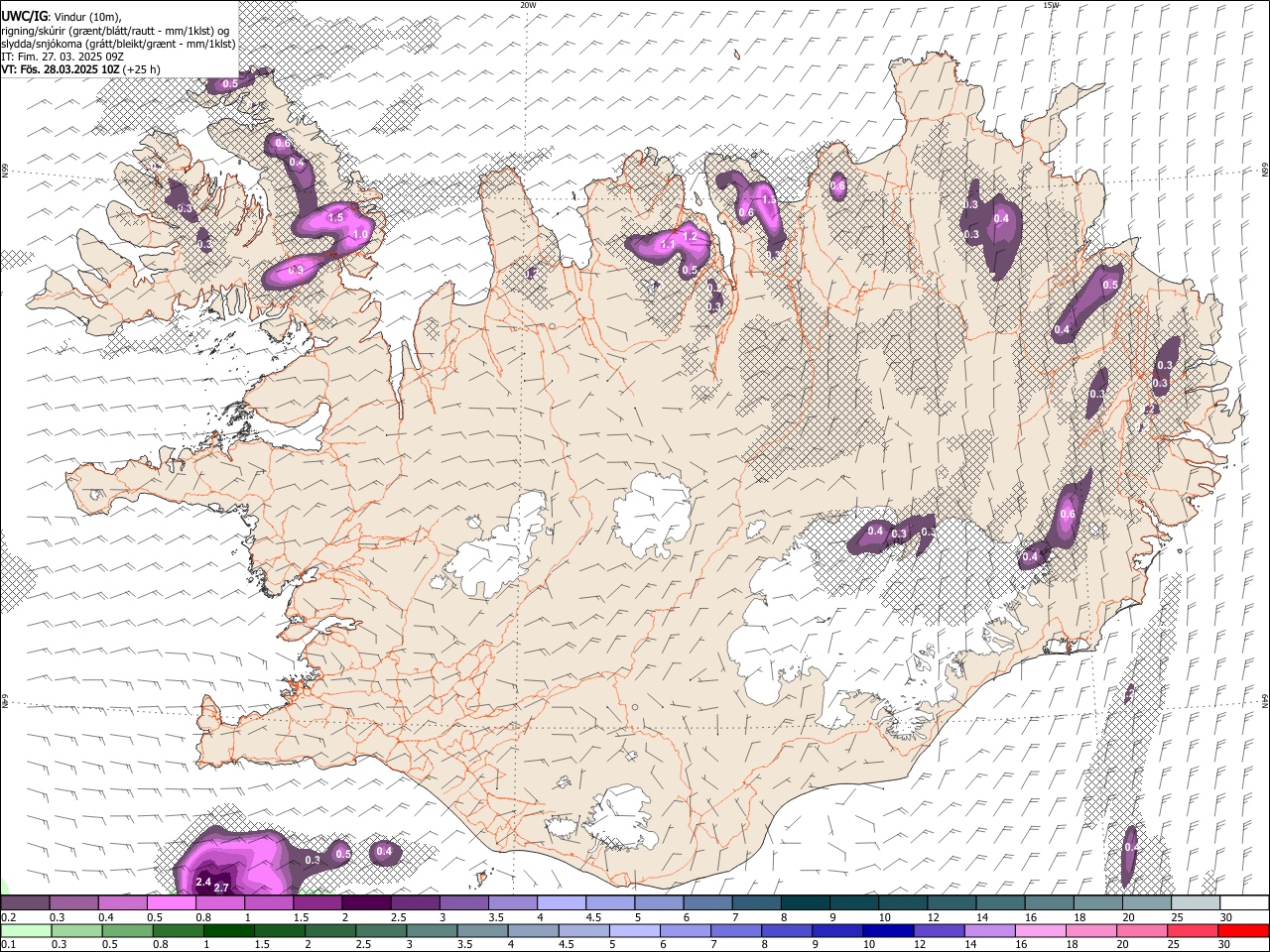Click the white swatch labeled 30 in top legend row

[x=1245, y=903]
